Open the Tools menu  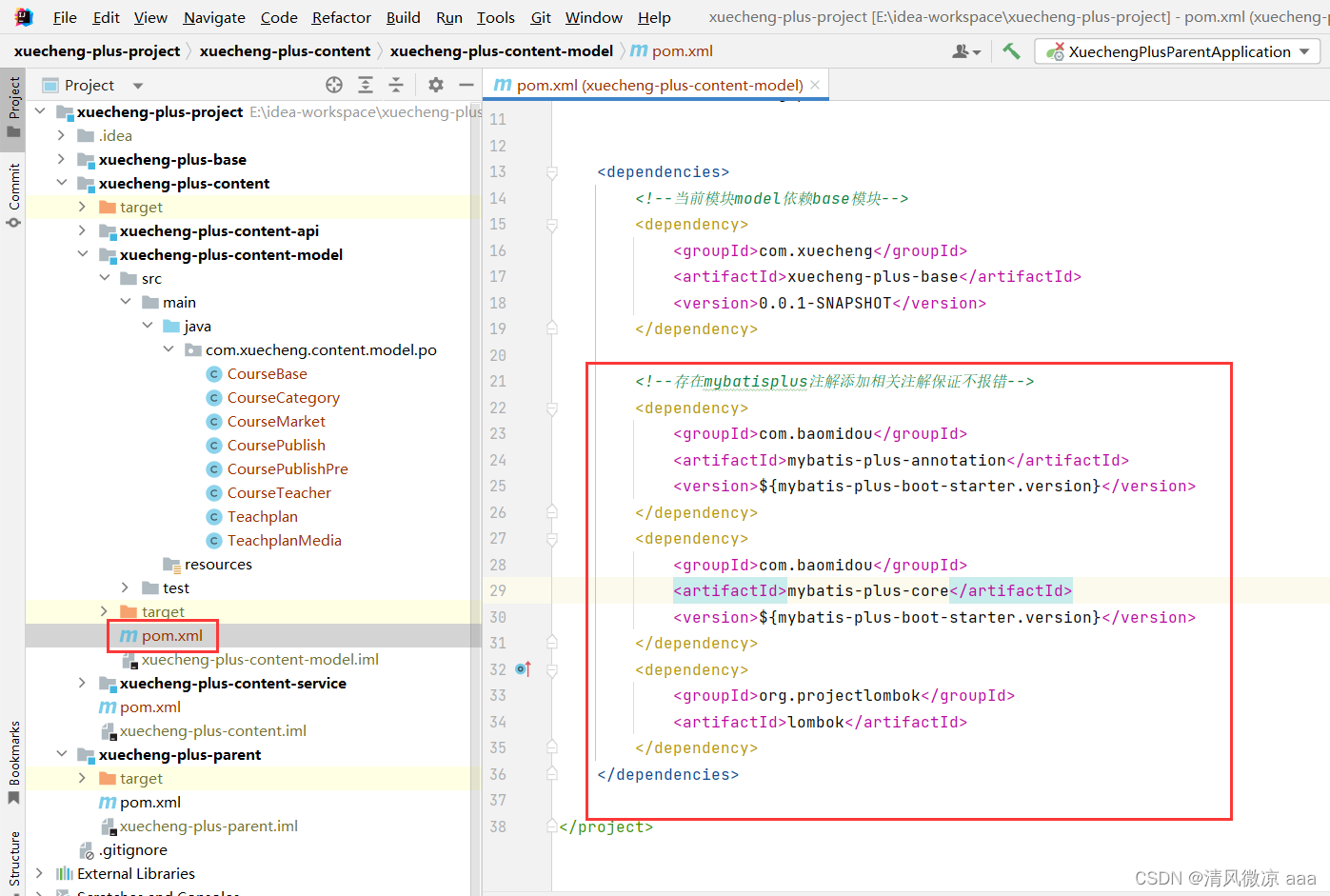(x=495, y=17)
